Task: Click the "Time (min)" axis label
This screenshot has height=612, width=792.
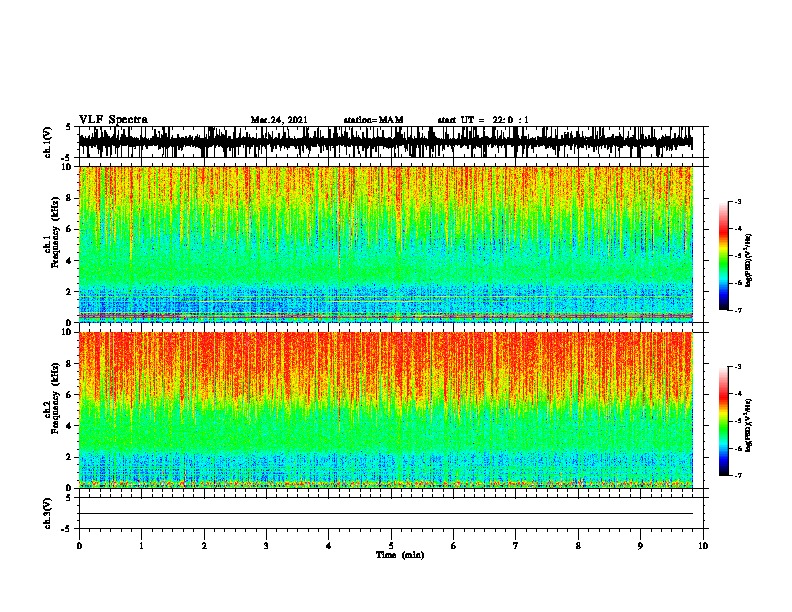Action: (x=400, y=555)
